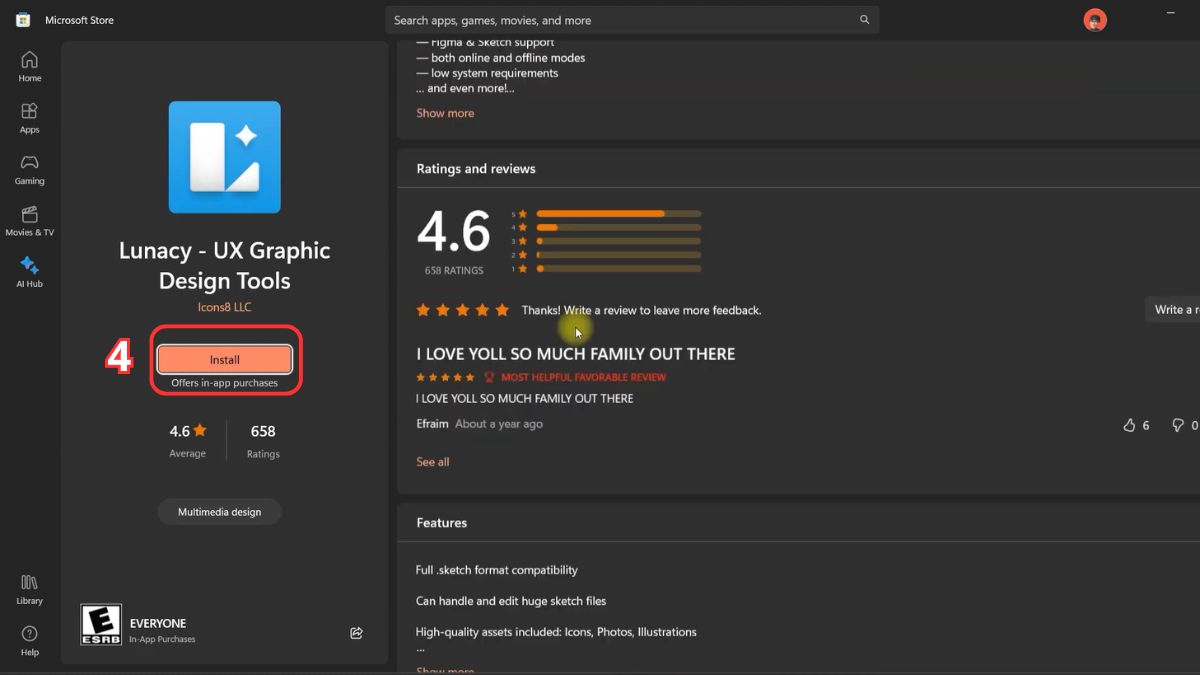This screenshot has width=1200, height=675.
Task: Click the 4.6 Average rating stat
Action: (188, 440)
